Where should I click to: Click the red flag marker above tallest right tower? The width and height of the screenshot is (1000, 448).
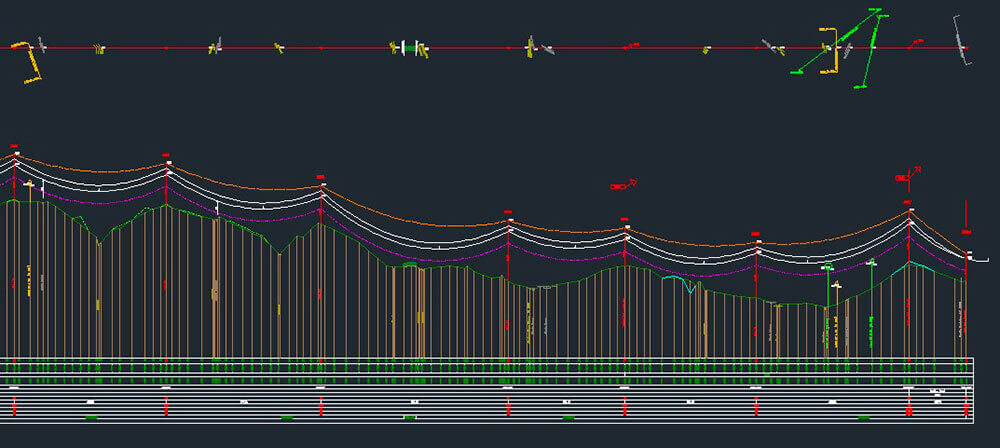coord(907,175)
